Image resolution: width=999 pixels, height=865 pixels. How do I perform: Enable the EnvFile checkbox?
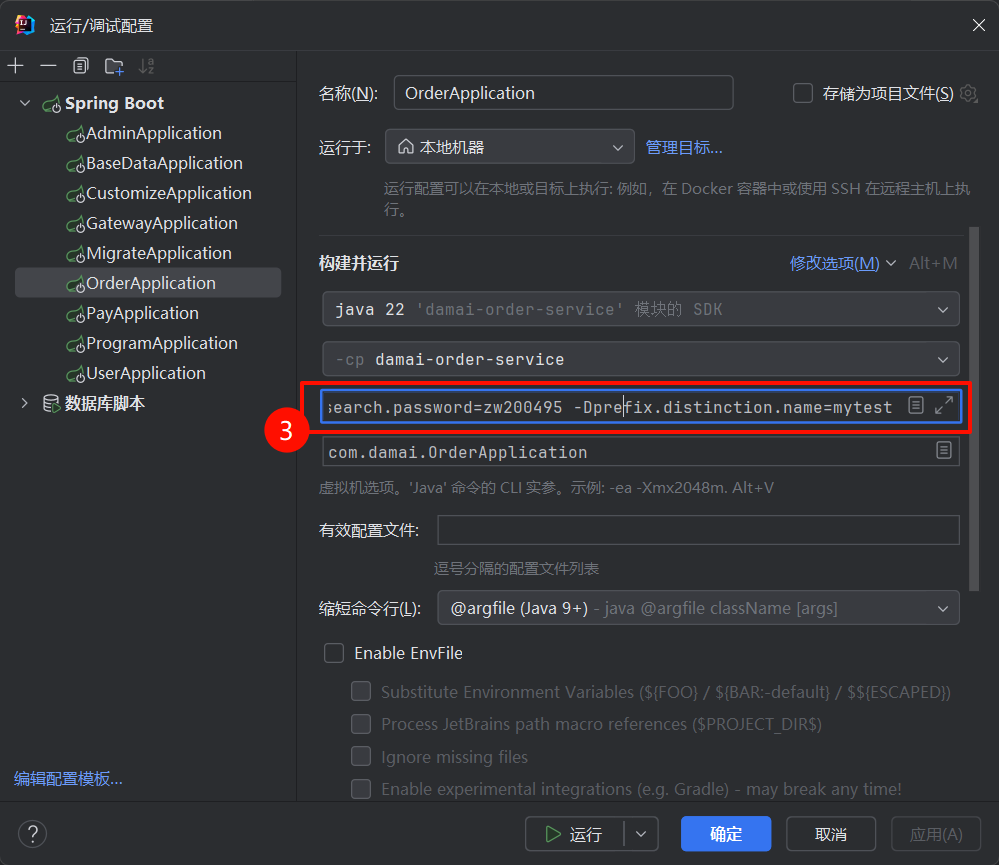click(x=334, y=653)
